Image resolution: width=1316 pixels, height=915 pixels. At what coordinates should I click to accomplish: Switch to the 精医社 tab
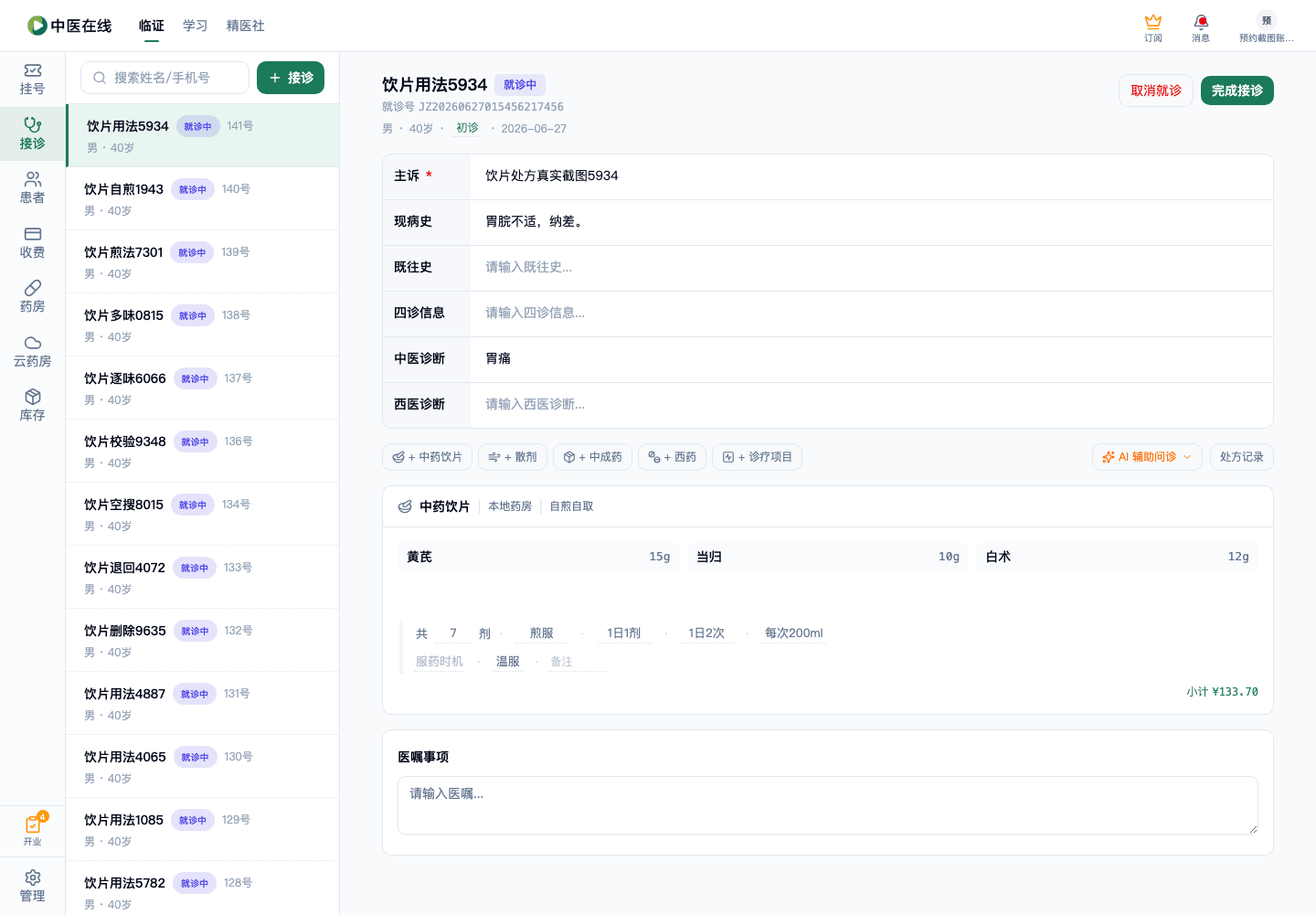pos(246,26)
